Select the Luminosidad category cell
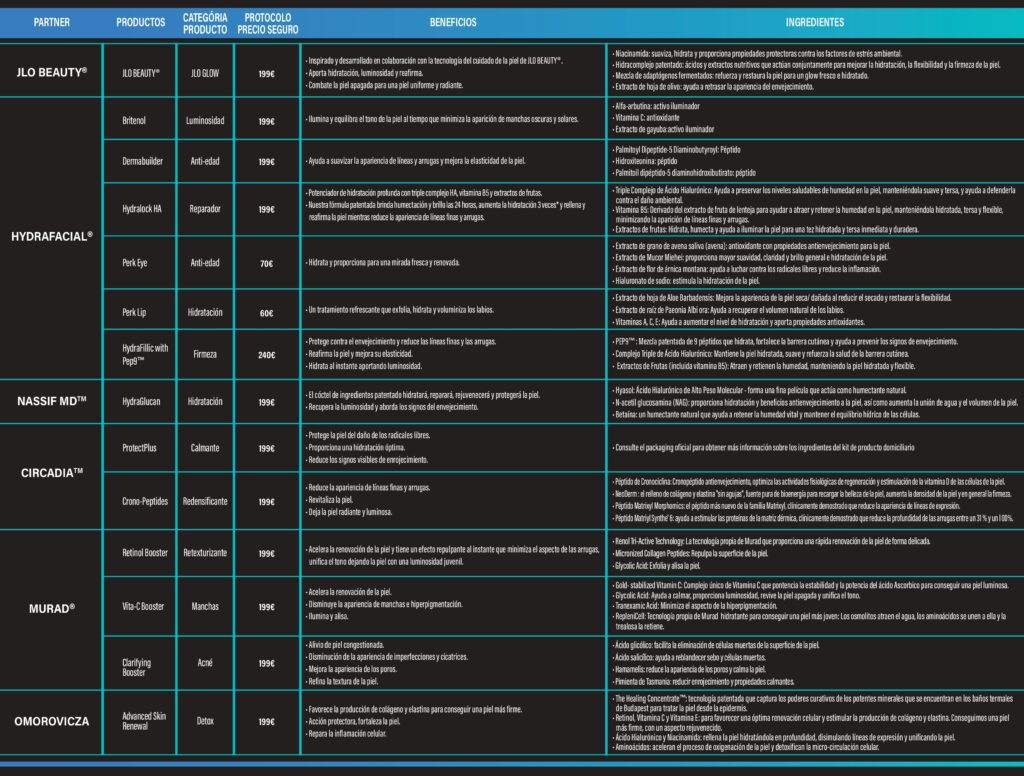Image resolution: width=1024 pixels, height=776 pixels. pyautogui.click(x=205, y=120)
